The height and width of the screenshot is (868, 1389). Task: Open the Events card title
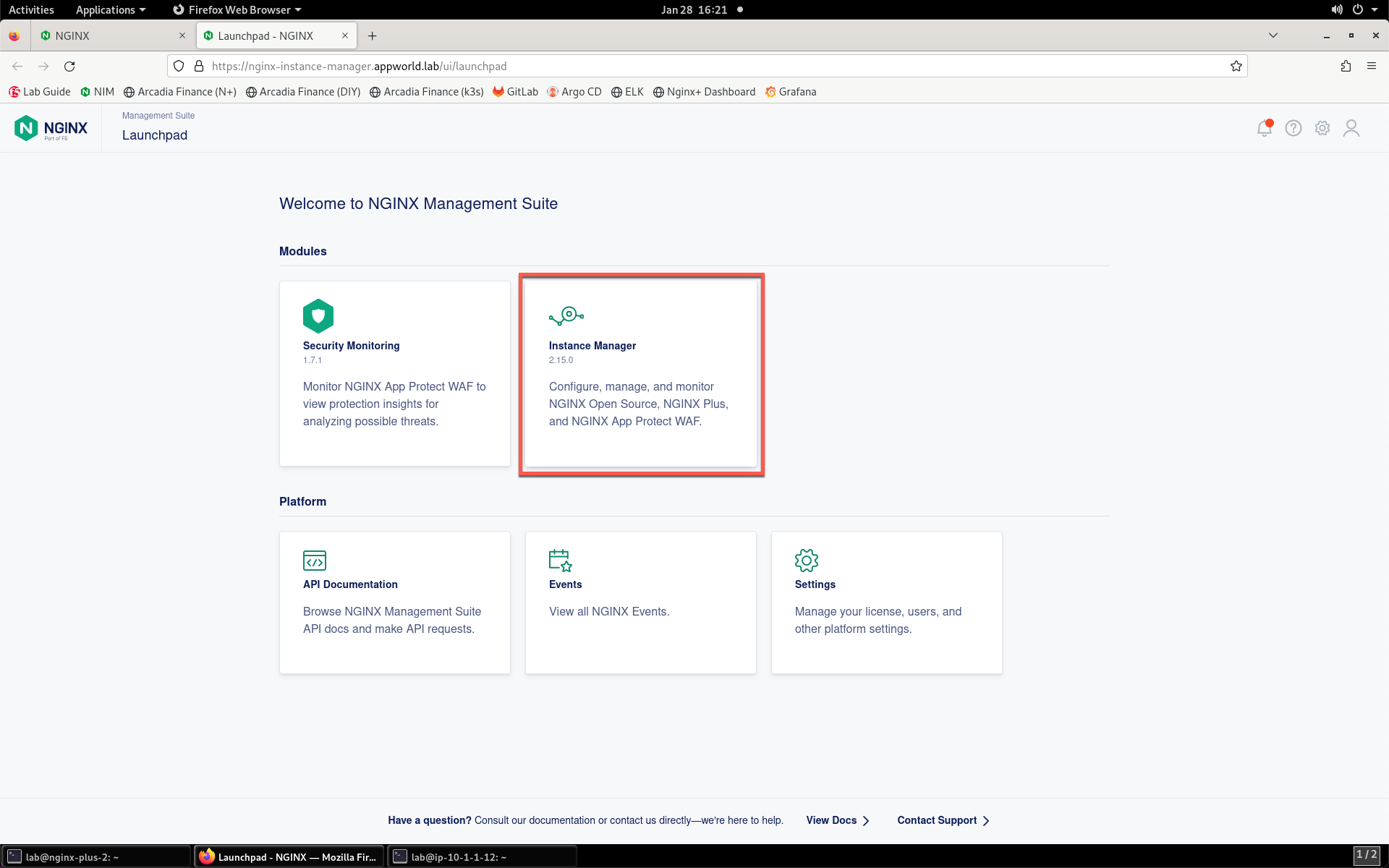[x=565, y=584]
